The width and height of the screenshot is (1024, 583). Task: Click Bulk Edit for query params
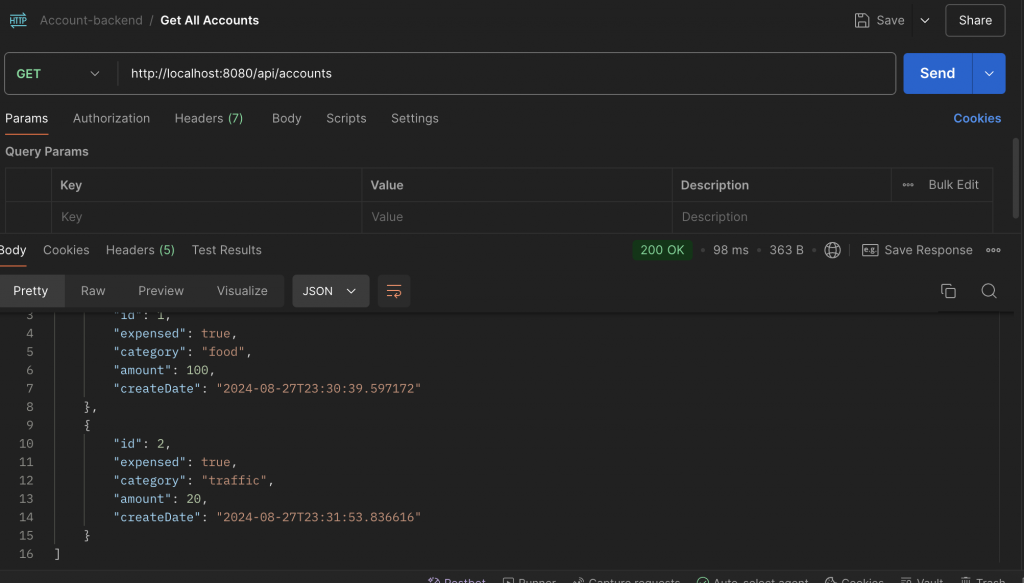pos(953,185)
